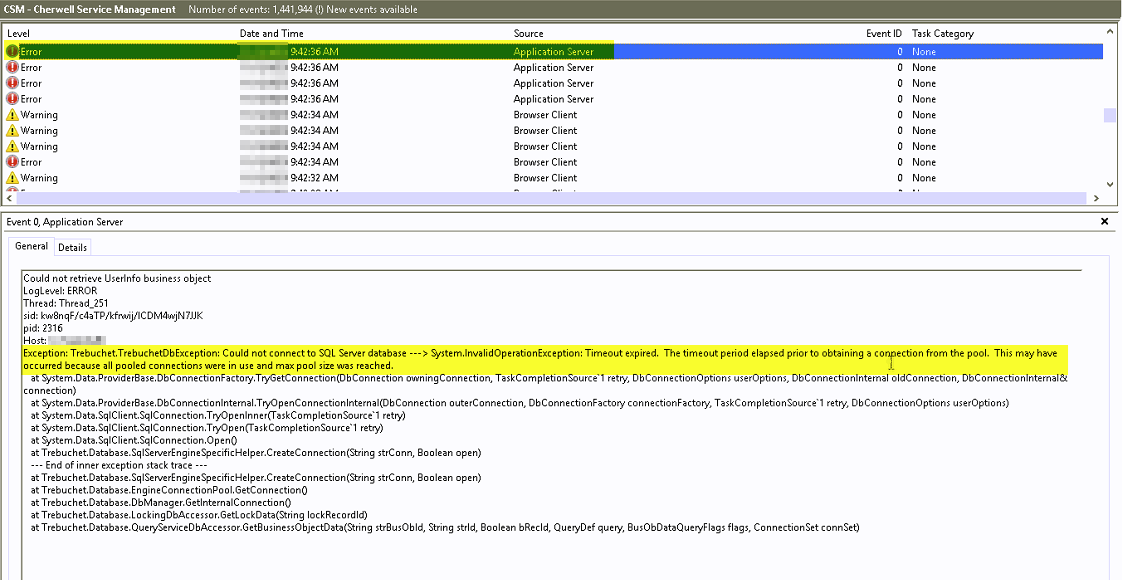The height and width of the screenshot is (580, 1122).
Task: Click the down arrow on the event list scrollbar
Action: [1109, 182]
